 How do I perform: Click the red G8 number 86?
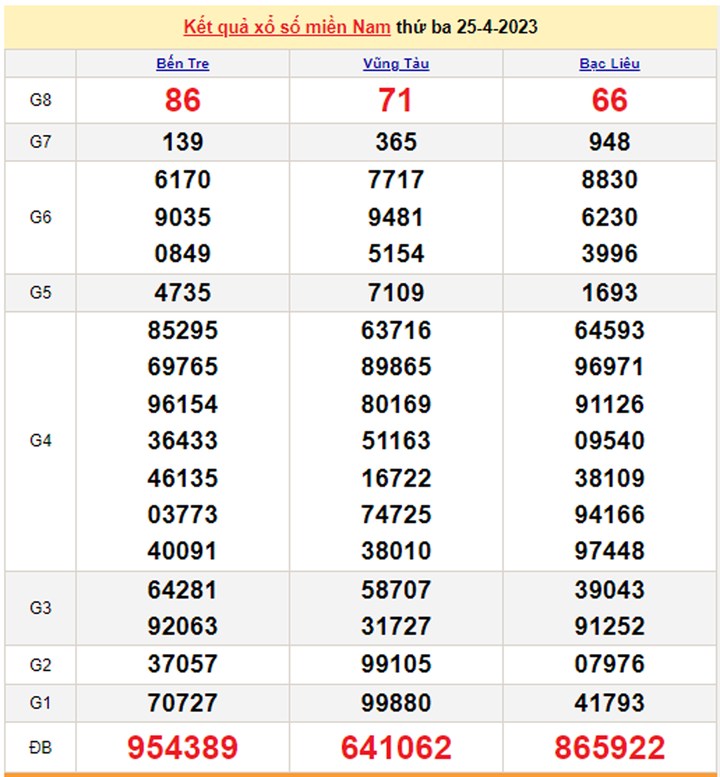(183, 100)
